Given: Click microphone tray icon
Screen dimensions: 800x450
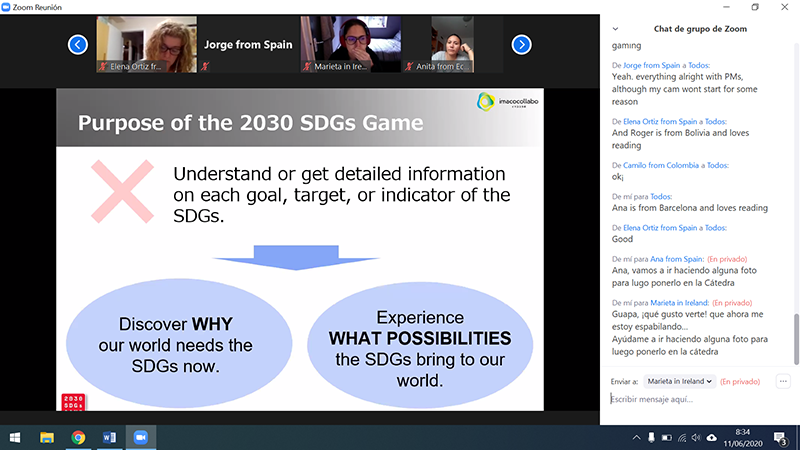Looking at the screenshot, I should (x=651, y=438).
